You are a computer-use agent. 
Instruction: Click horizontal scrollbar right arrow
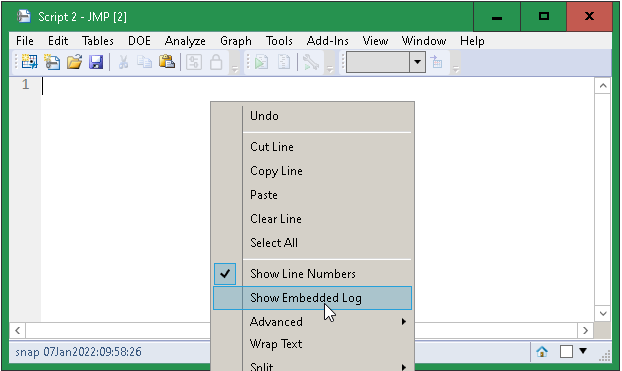coord(586,330)
